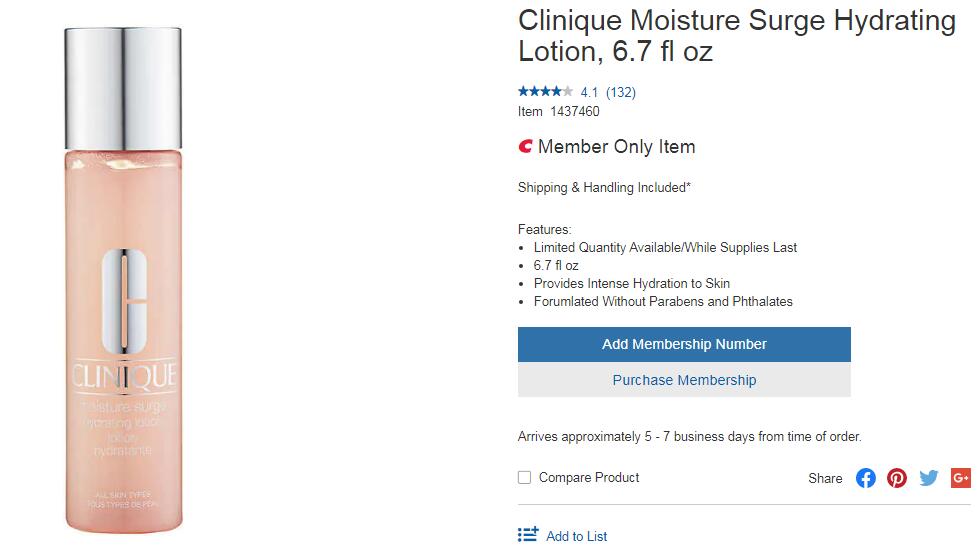Image resolution: width=980 pixels, height=549 pixels.
Task: Click the Member Only Item text
Action: [x=616, y=147]
